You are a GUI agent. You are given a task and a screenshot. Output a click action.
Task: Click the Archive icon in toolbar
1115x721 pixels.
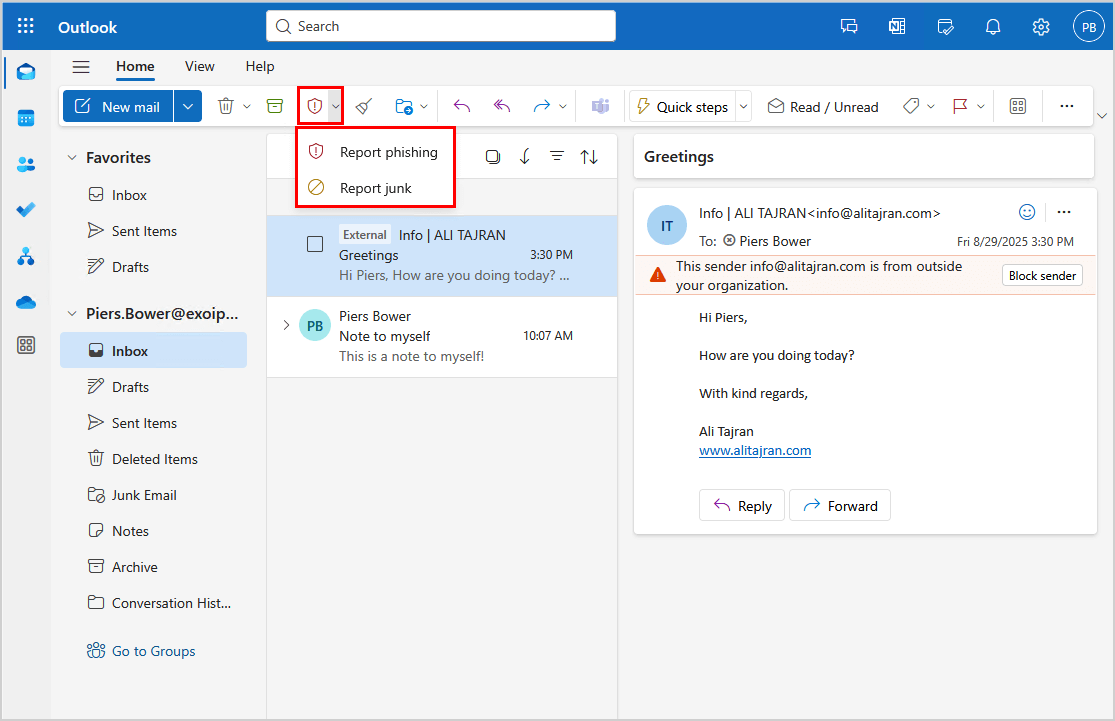[x=275, y=106]
